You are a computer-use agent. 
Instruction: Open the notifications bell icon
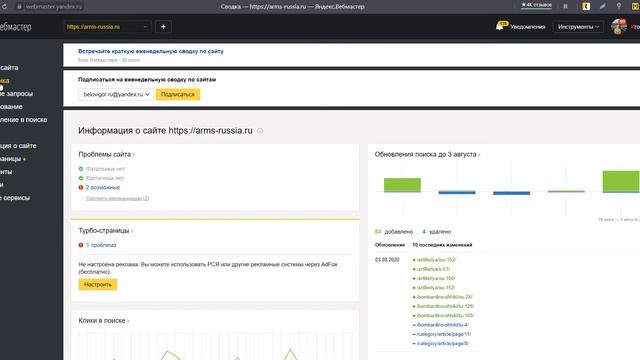click(x=500, y=27)
